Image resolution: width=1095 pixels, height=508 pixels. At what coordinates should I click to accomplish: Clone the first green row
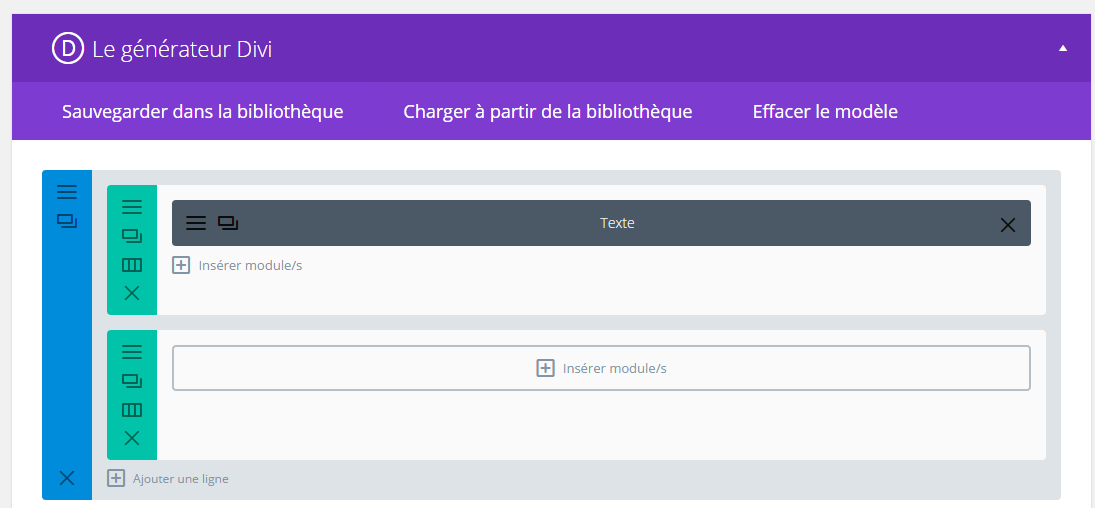click(132, 236)
